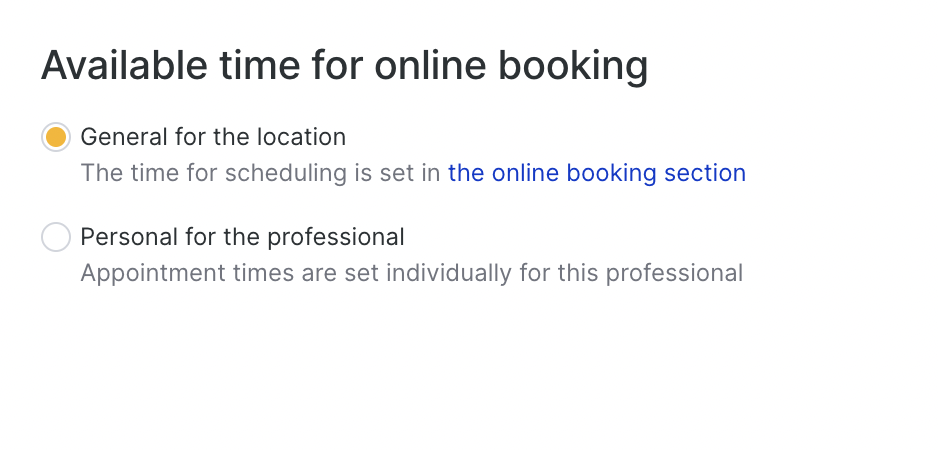Image resolution: width=938 pixels, height=450 pixels.
Task: Follow the blue hyperlink in the description
Action: 596,173
